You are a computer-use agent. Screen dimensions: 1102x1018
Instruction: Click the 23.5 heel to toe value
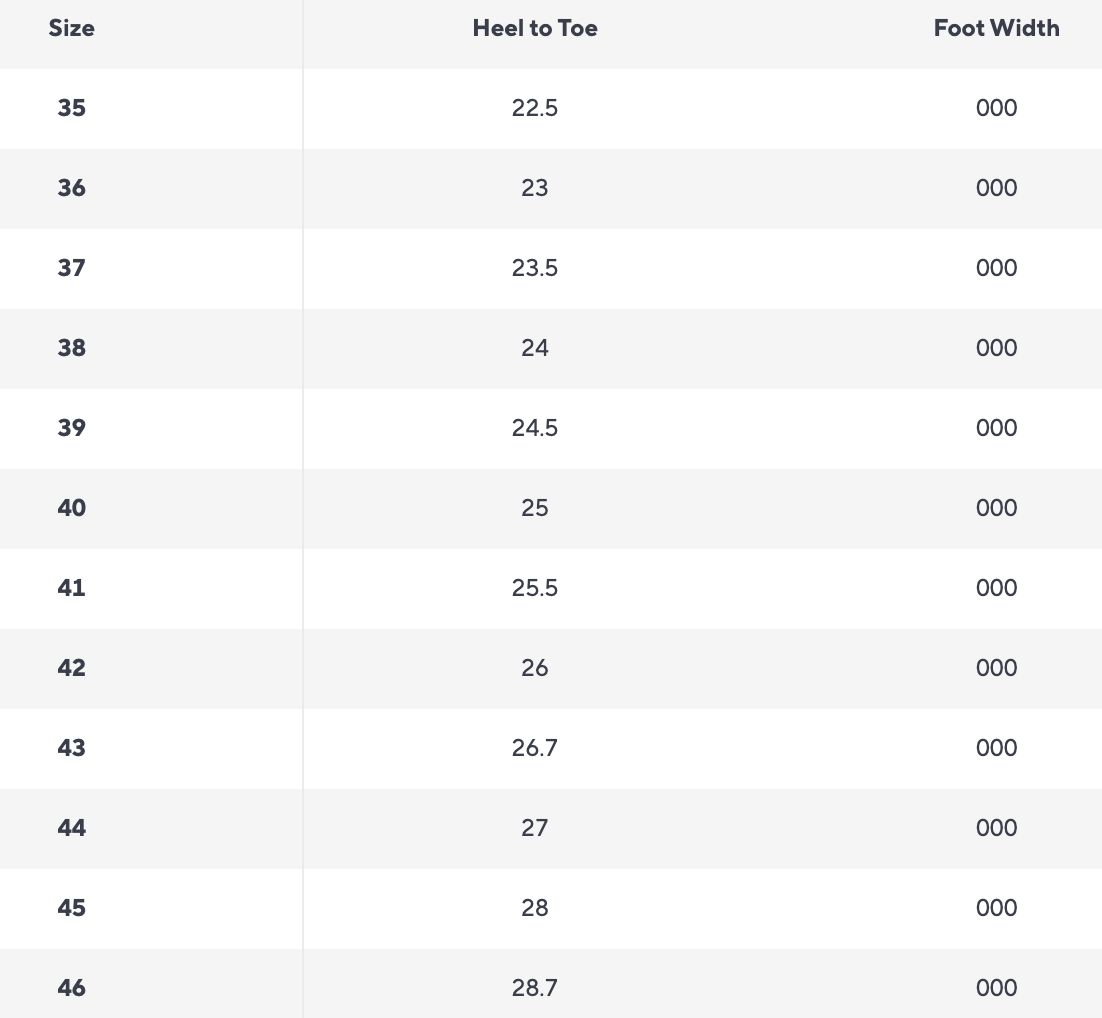coord(535,268)
